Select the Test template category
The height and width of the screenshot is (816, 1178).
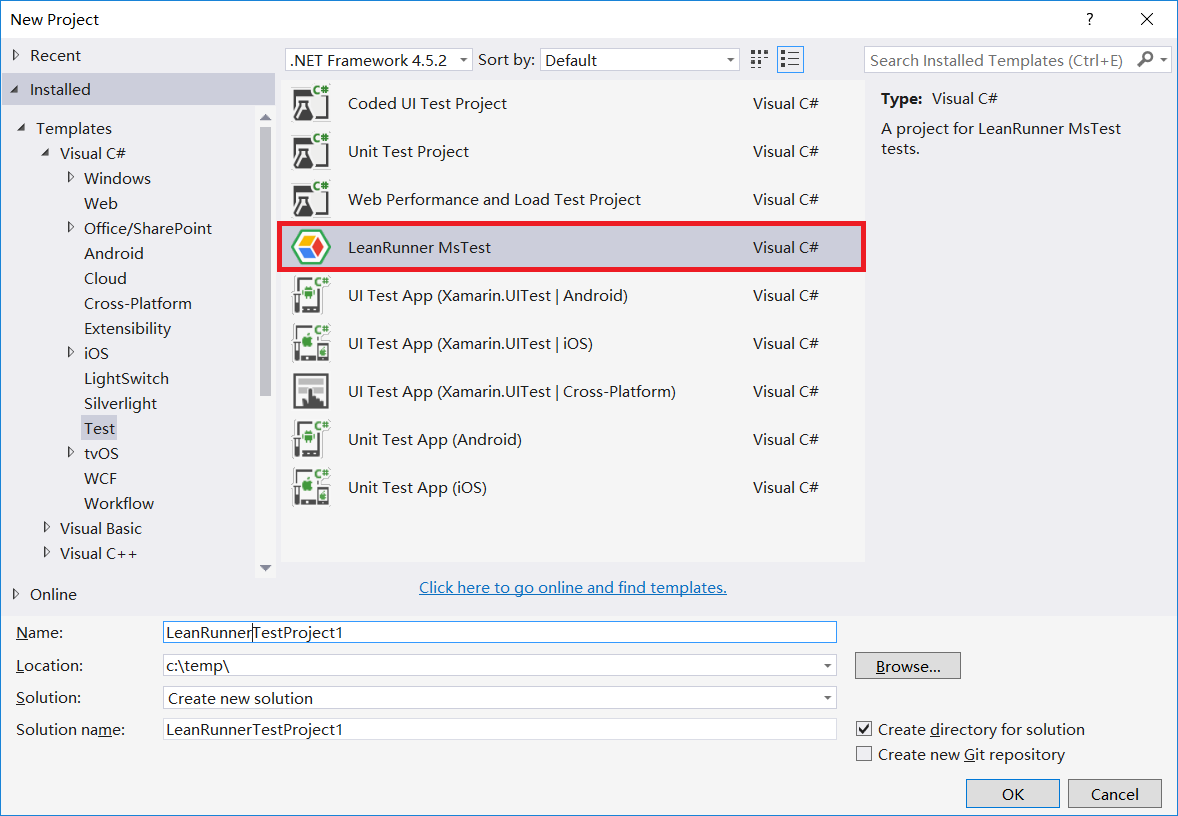pyautogui.click(x=99, y=428)
